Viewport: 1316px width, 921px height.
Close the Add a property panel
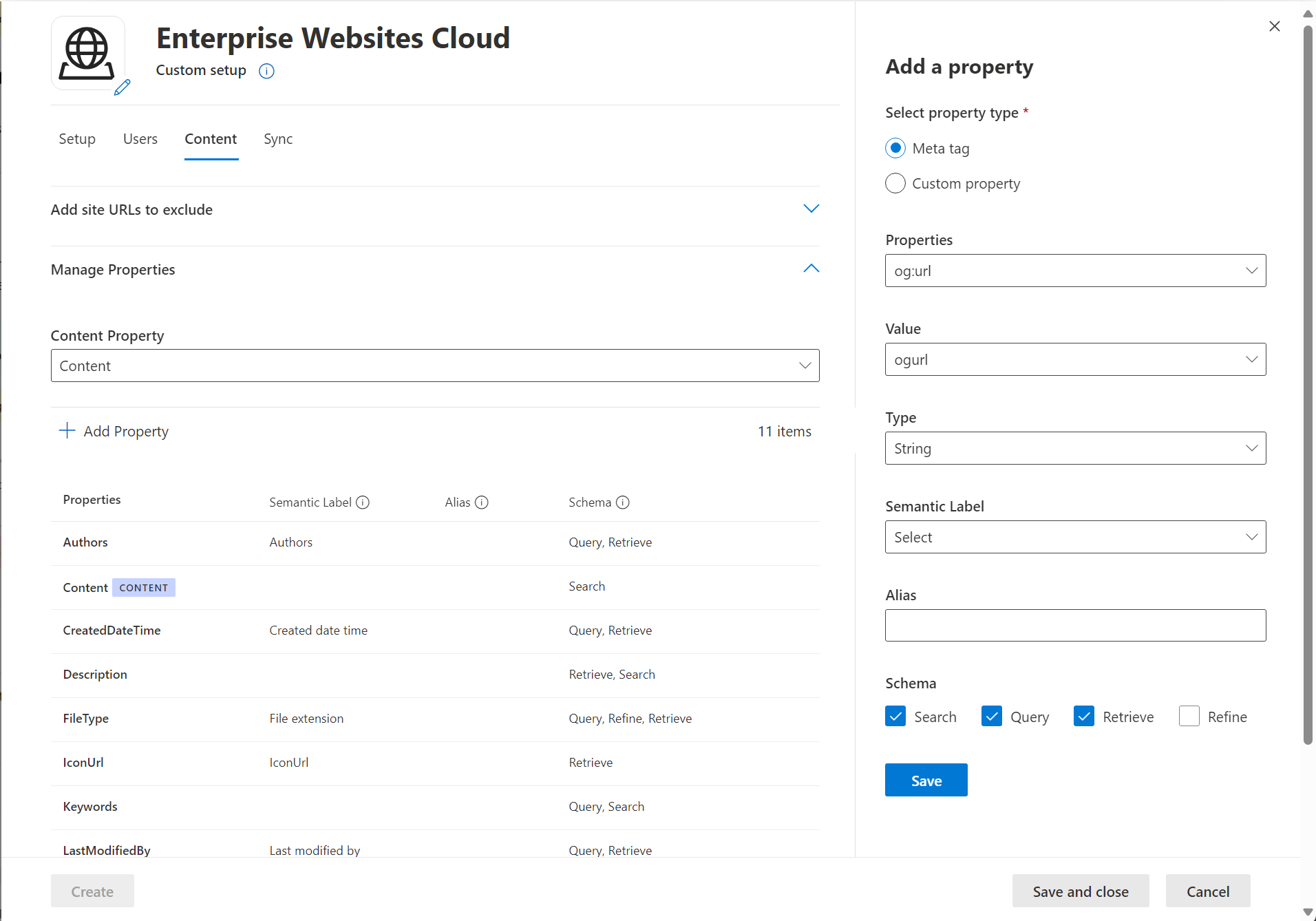(1274, 26)
